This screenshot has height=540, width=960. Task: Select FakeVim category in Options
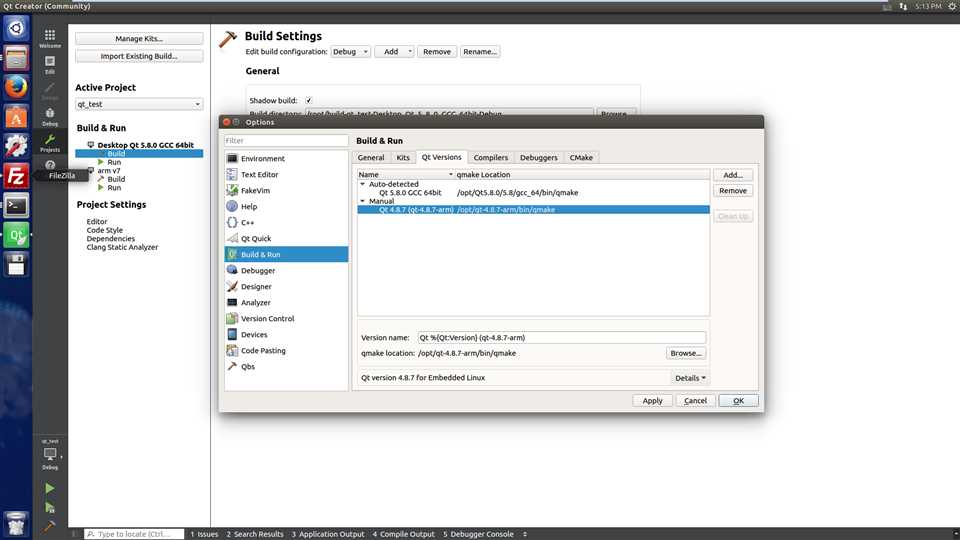286,190
